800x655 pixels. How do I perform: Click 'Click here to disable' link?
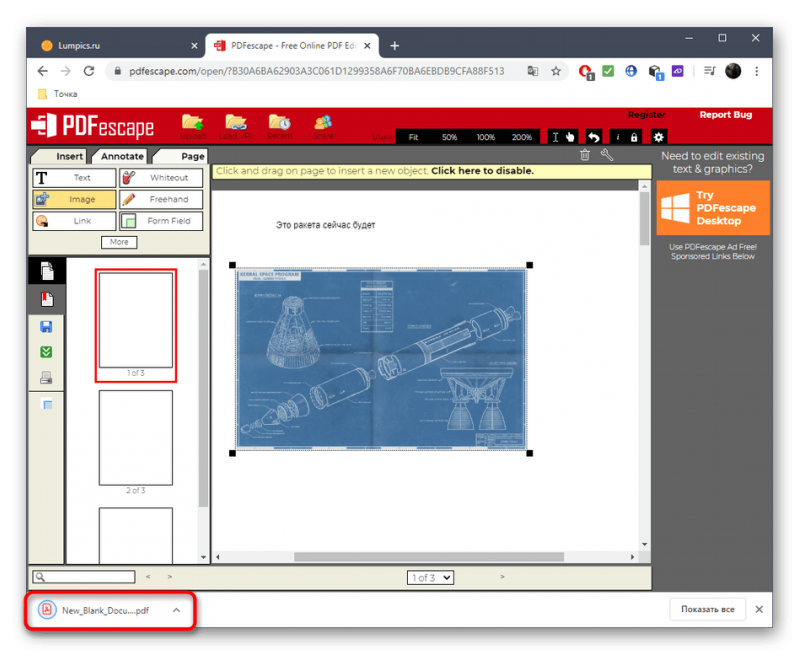coord(482,171)
